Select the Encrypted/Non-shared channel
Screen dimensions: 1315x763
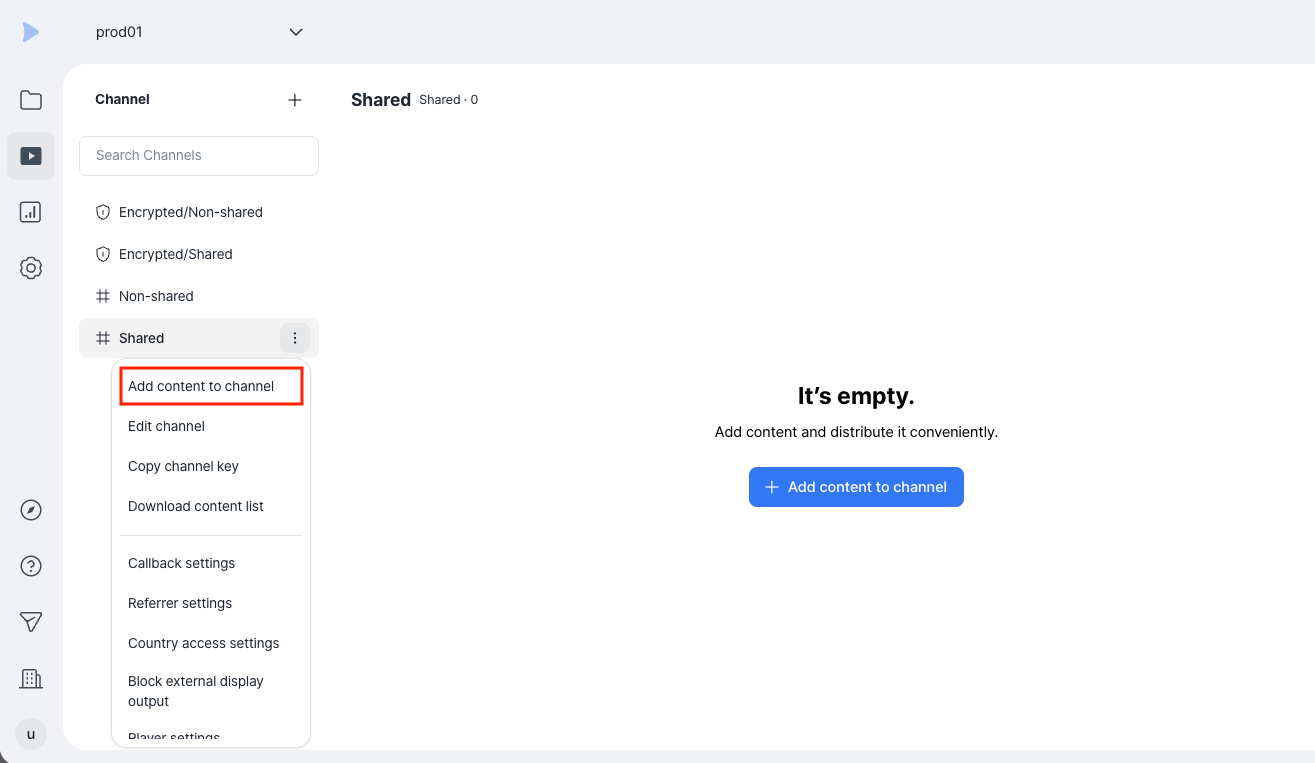(x=199, y=212)
